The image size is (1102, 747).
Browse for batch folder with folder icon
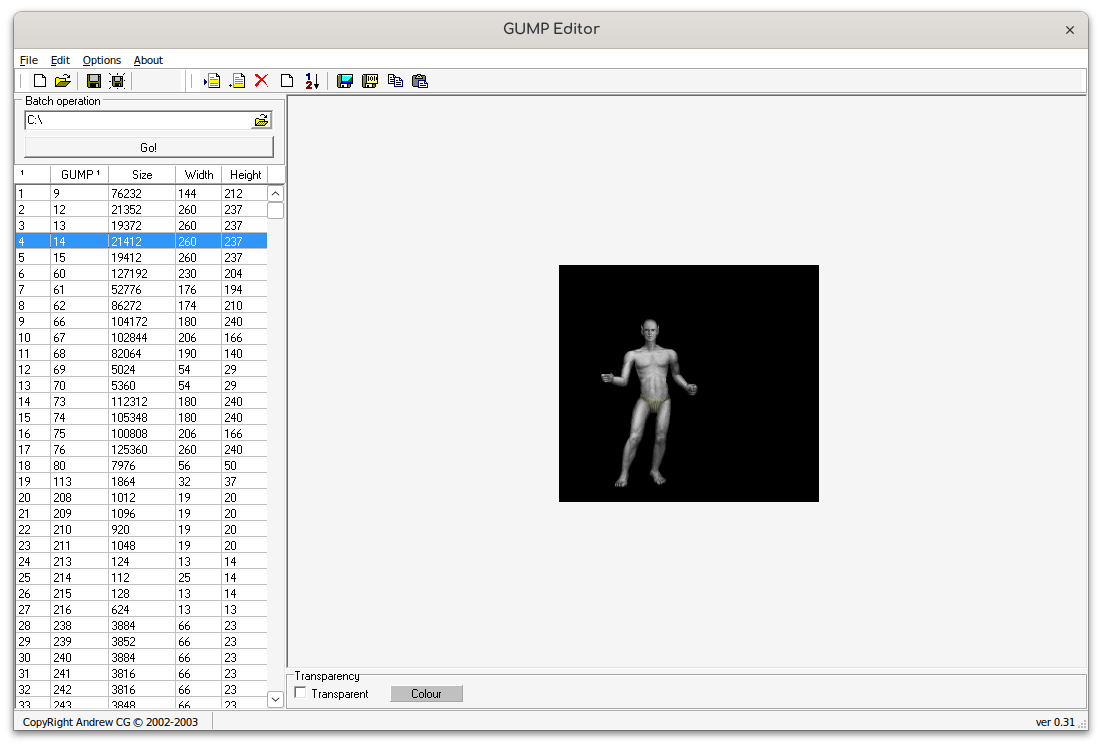pyautogui.click(x=261, y=120)
